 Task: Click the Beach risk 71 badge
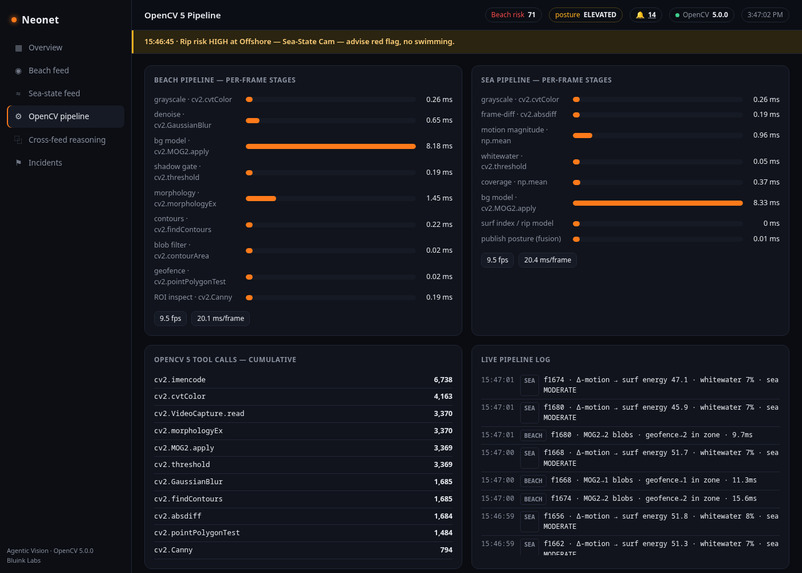coord(513,15)
